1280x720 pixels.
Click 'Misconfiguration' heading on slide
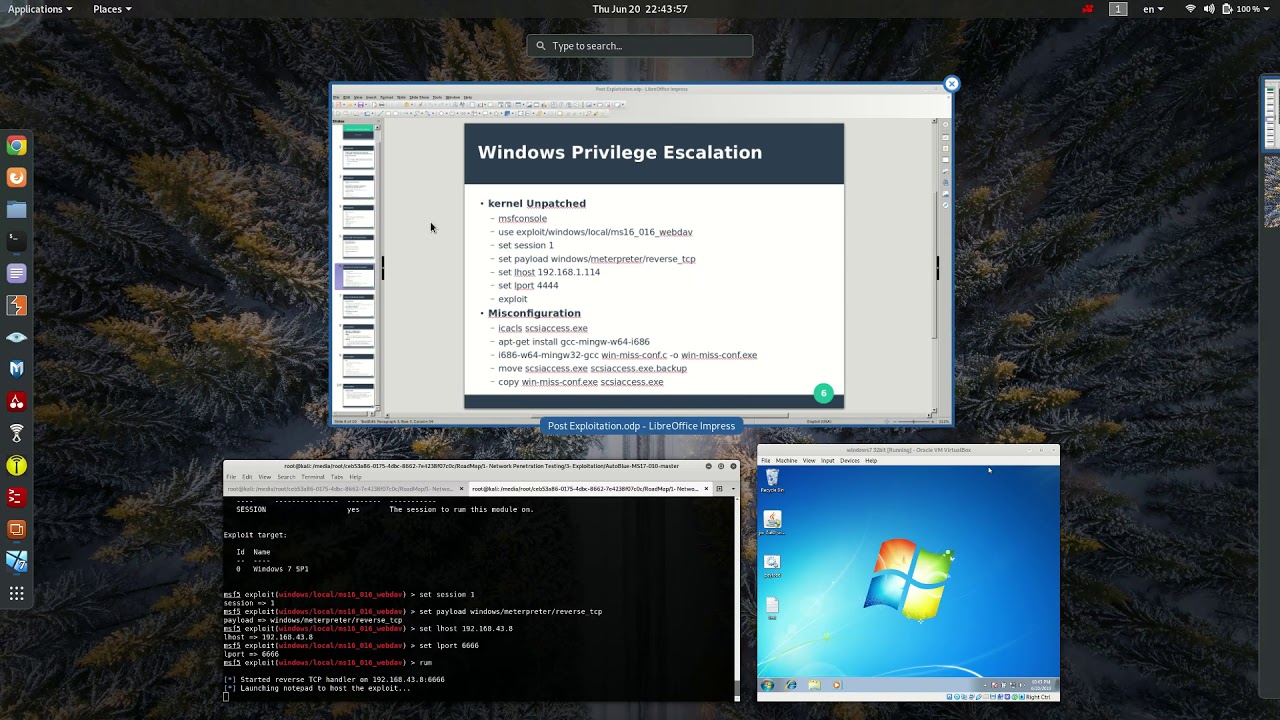tap(534, 313)
